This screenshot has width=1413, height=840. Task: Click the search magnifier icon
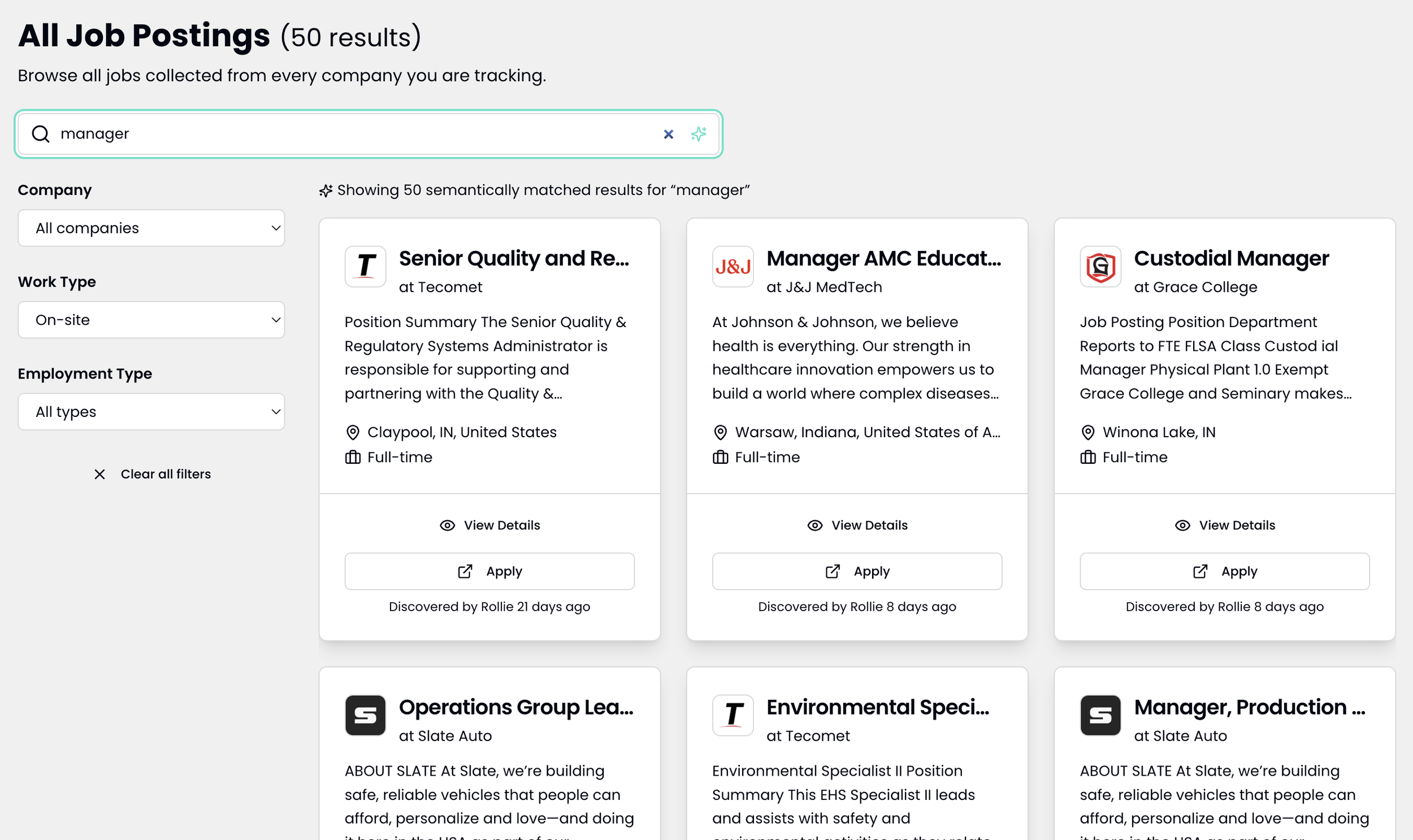pyautogui.click(x=41, y=134)
